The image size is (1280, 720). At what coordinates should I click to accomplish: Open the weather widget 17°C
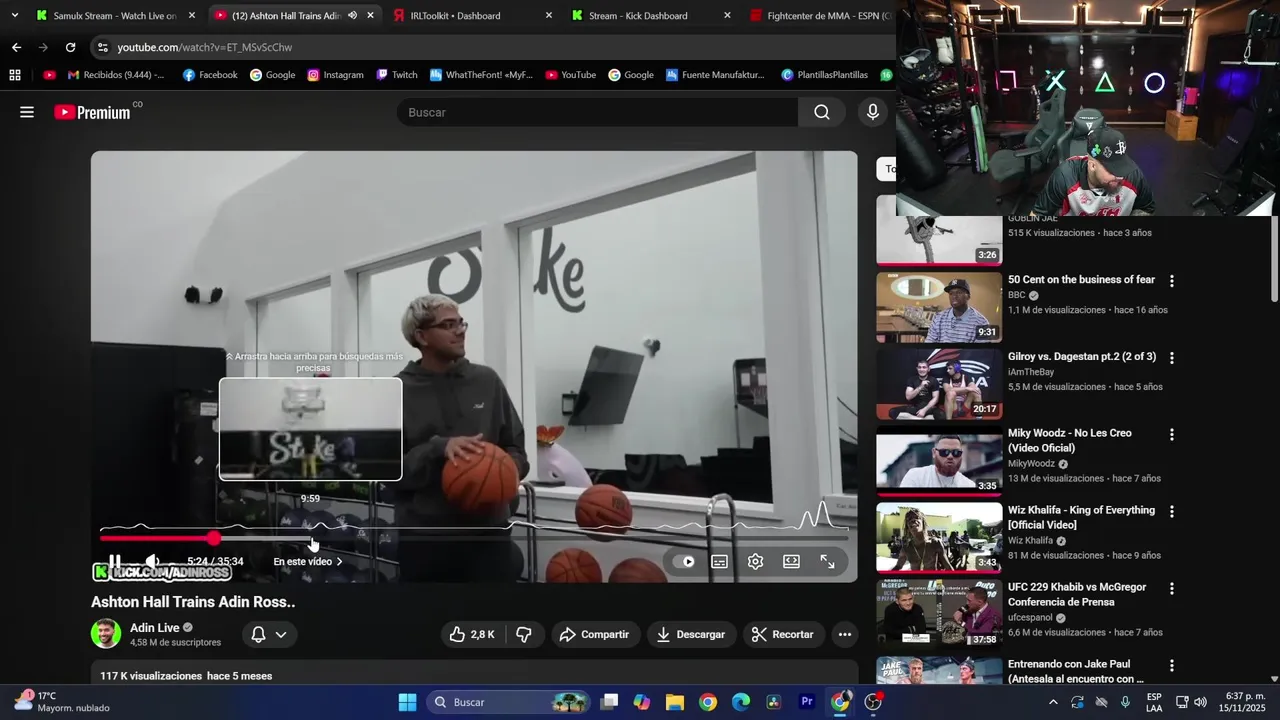coord(62,702)
